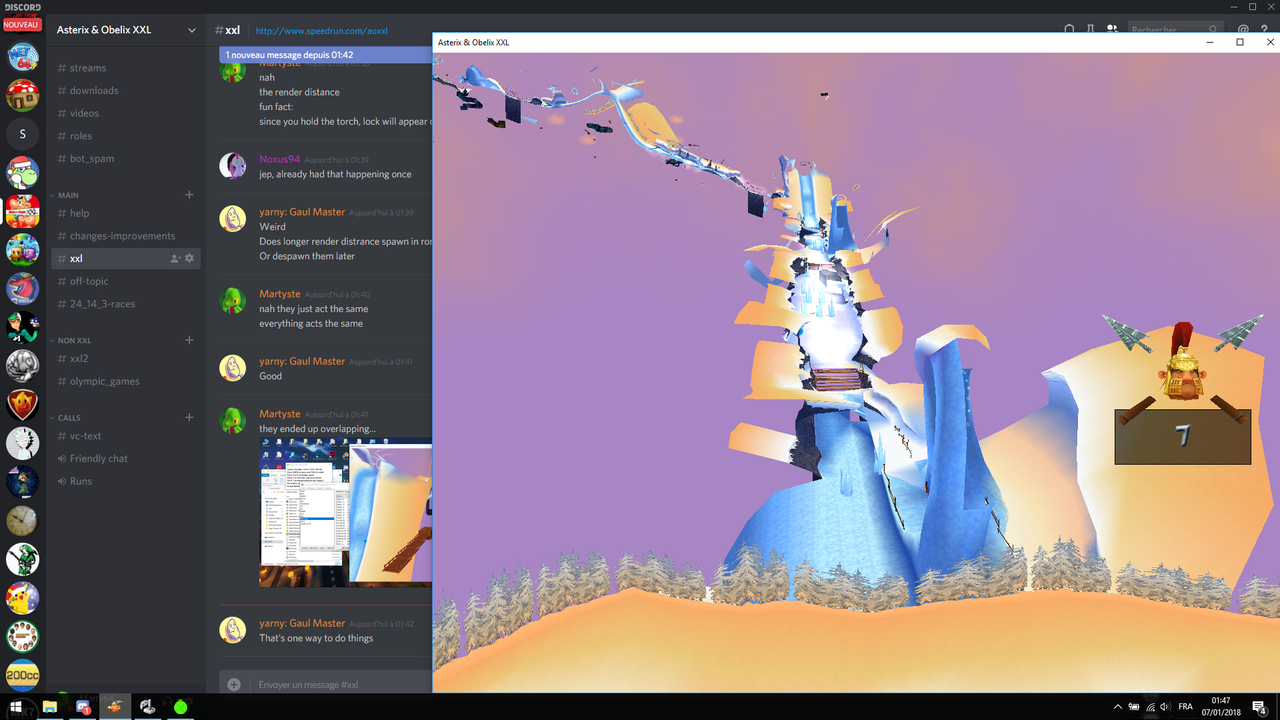Click the new message since 01:42 banner

point(326,55)
